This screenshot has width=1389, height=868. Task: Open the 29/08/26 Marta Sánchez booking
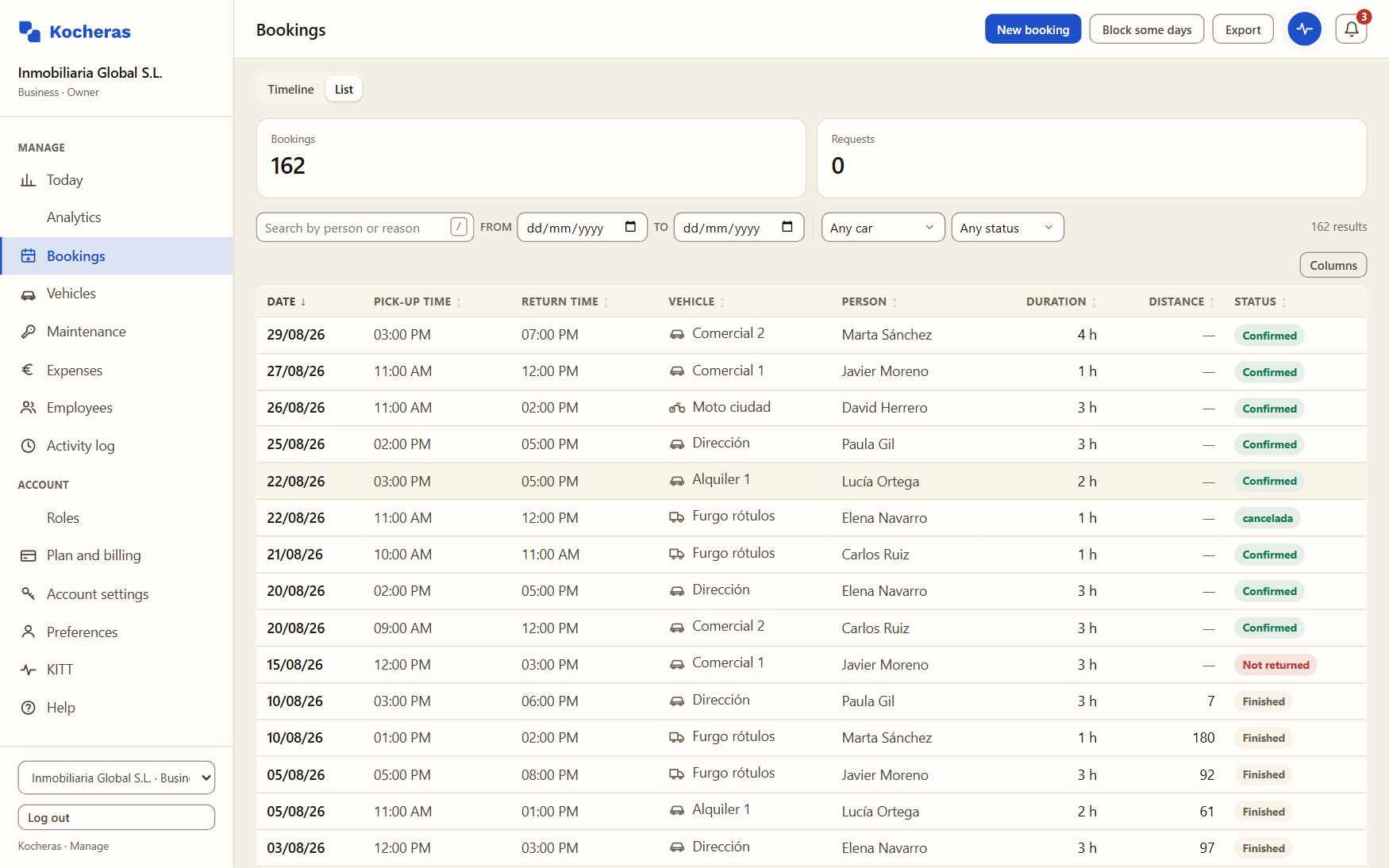[x=811, y=335]
